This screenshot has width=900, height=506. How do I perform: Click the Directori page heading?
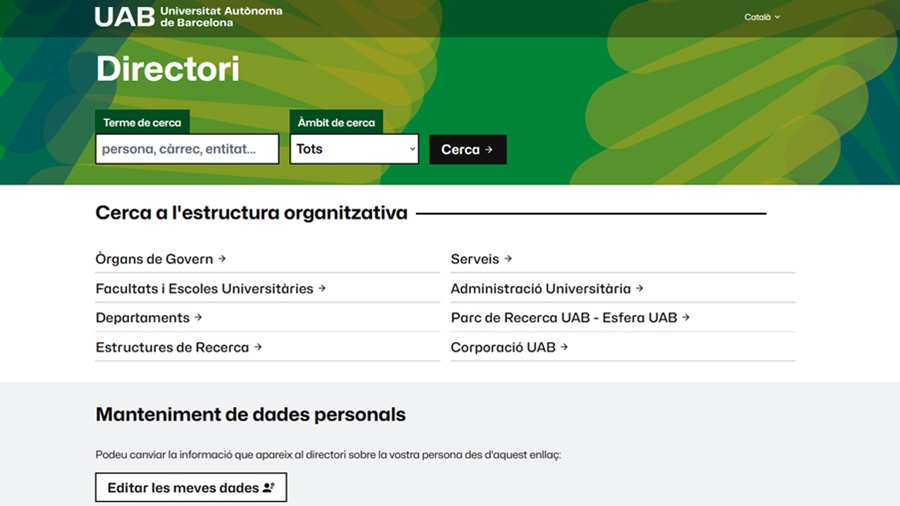(x=168, y=69)
